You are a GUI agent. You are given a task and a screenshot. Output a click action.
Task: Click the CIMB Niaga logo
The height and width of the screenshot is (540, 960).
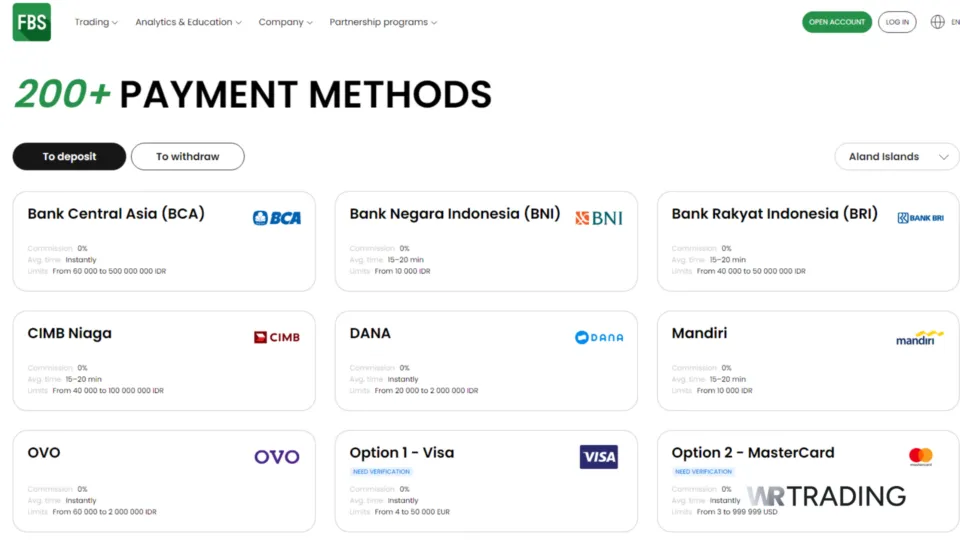point(277,338)
